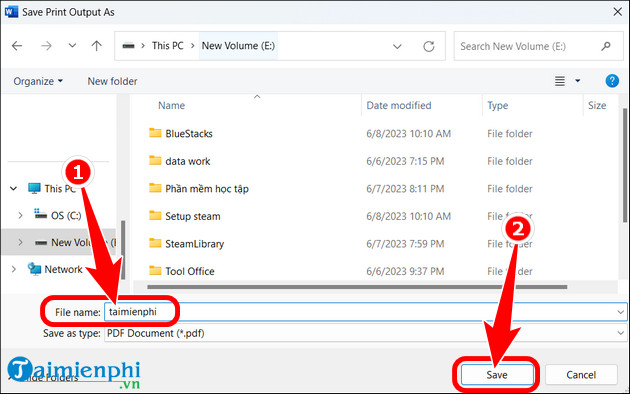The image size is (630, 394).
Task: Expand the New Volume tree node
Action: 20,242
